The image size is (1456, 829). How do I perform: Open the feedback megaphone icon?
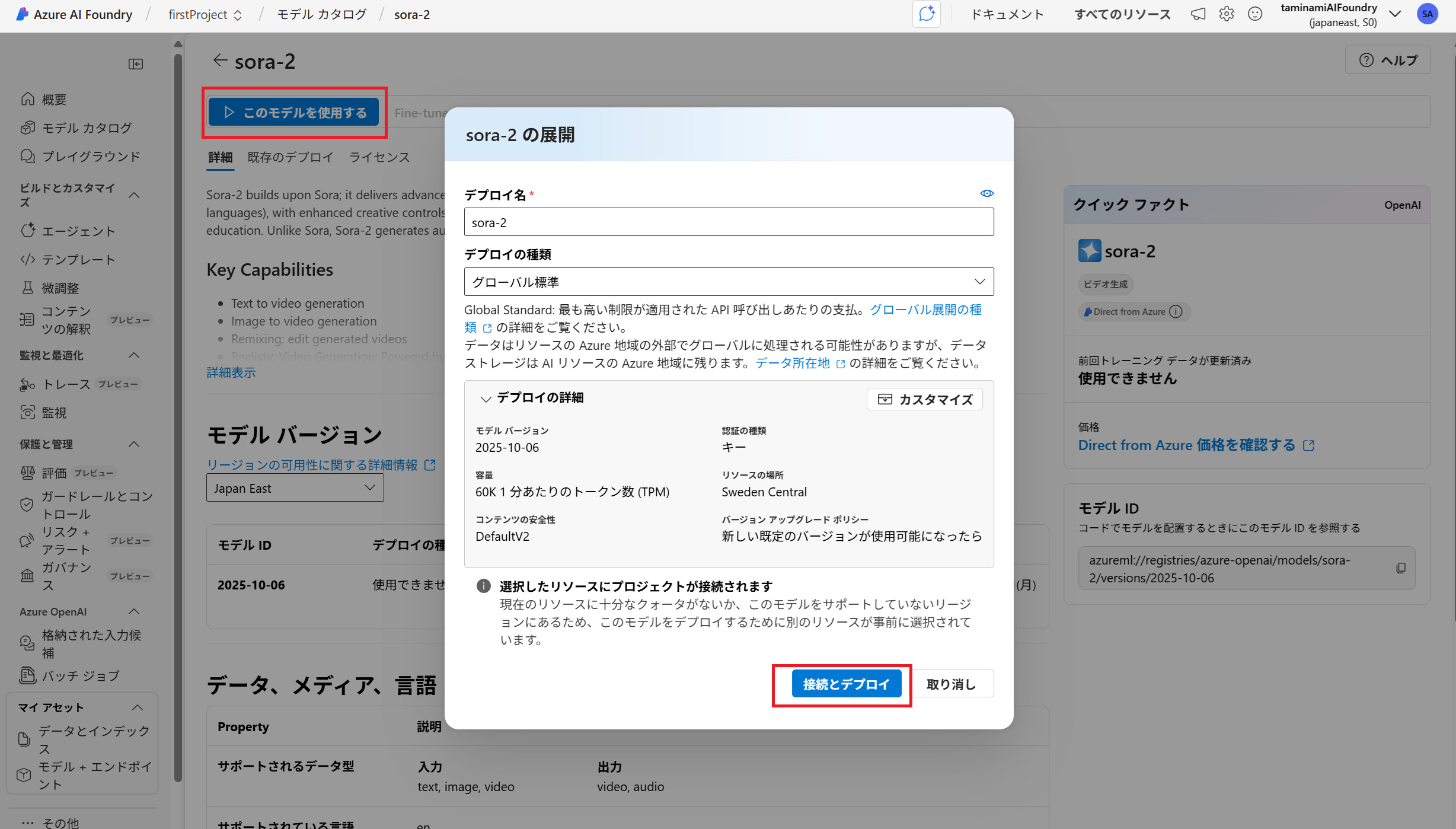pos(1198,14)
